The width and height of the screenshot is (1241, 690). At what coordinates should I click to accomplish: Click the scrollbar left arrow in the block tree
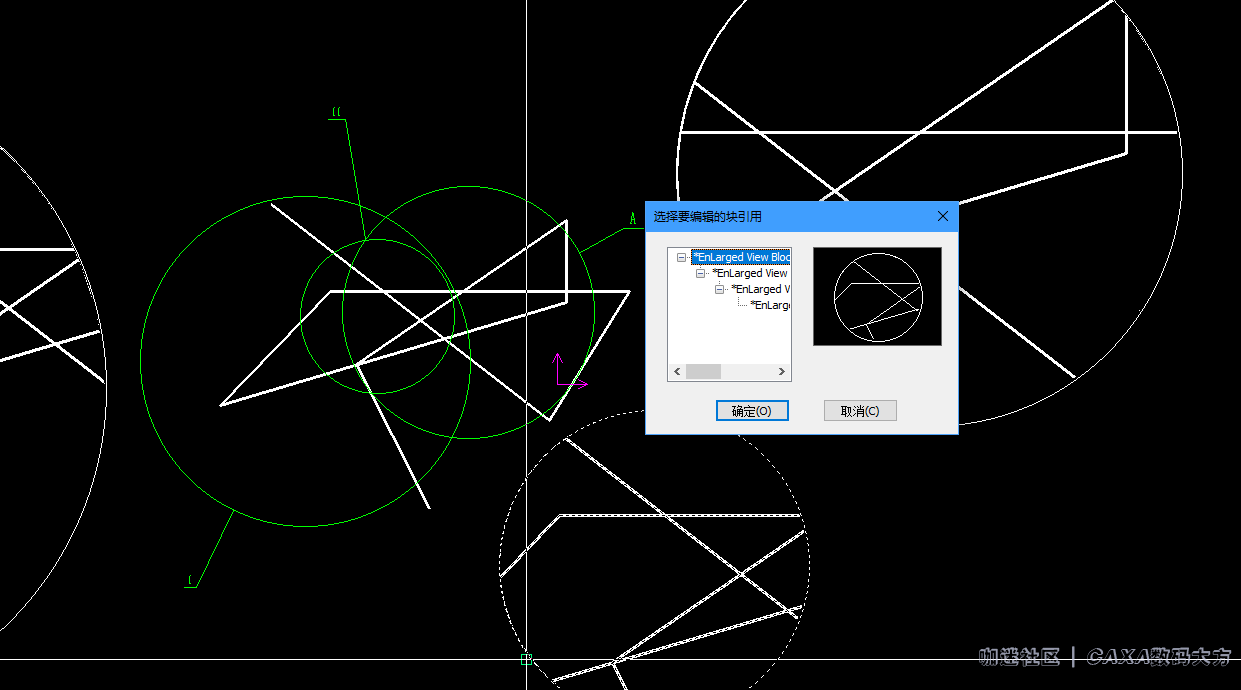676,371
